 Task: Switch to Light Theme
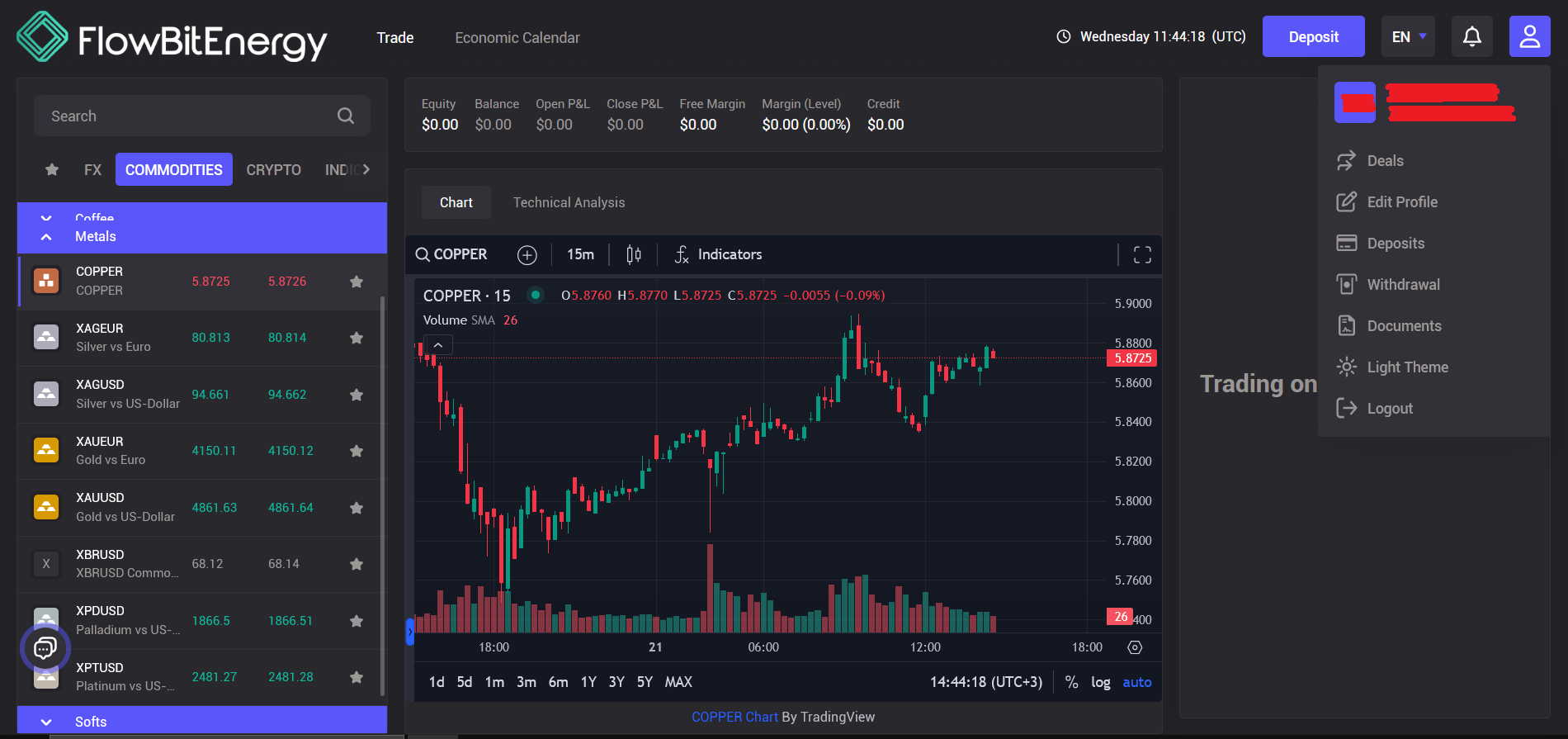tap(1407, 367)
